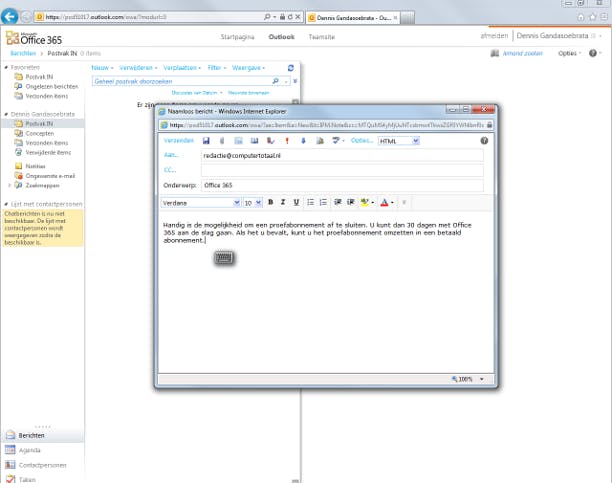Check recipient names in the compose toolbar
Screen dimensions: 612x483
[x=270, y=141]
